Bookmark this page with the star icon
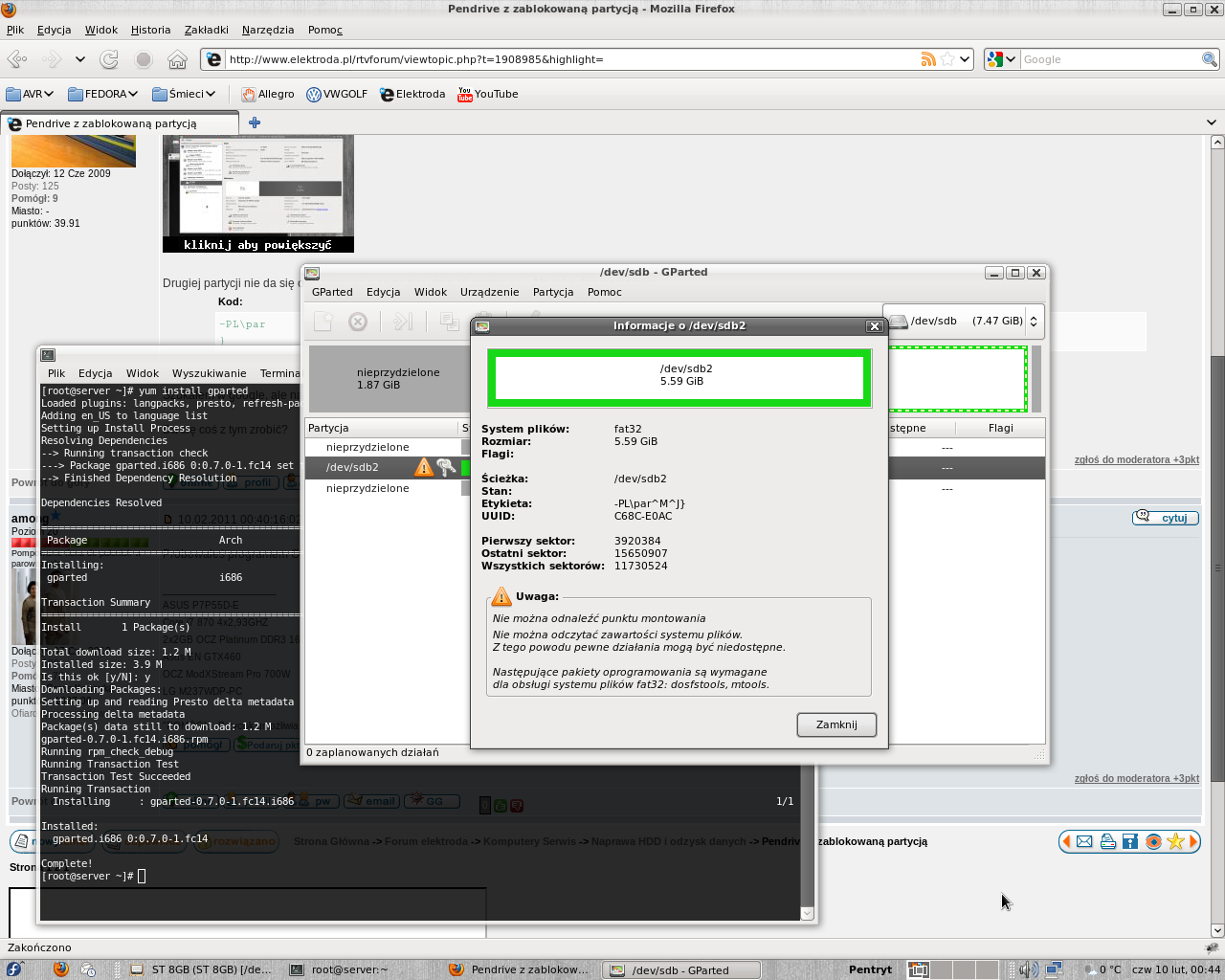This screenshot has height=980, width=1225. pos(947,59)
